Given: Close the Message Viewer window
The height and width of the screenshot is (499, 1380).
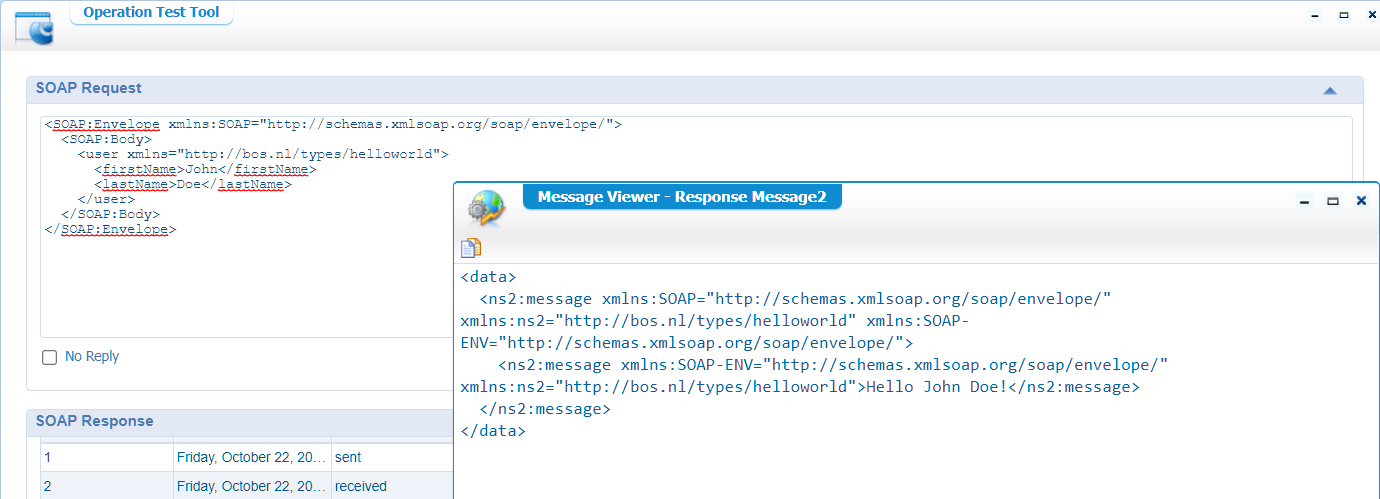Looking at the screenshot, I should pos(1360,201).
